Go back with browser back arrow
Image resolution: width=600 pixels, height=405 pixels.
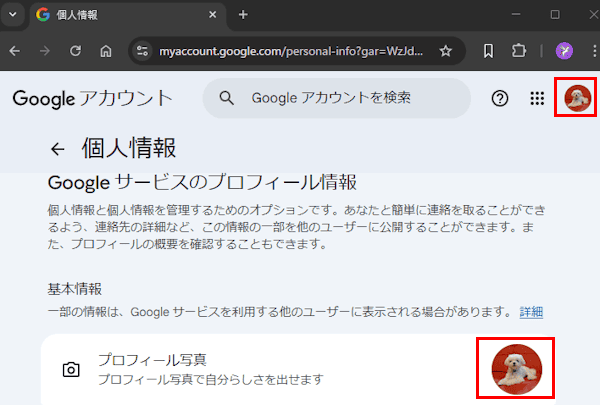coord(15,51)
